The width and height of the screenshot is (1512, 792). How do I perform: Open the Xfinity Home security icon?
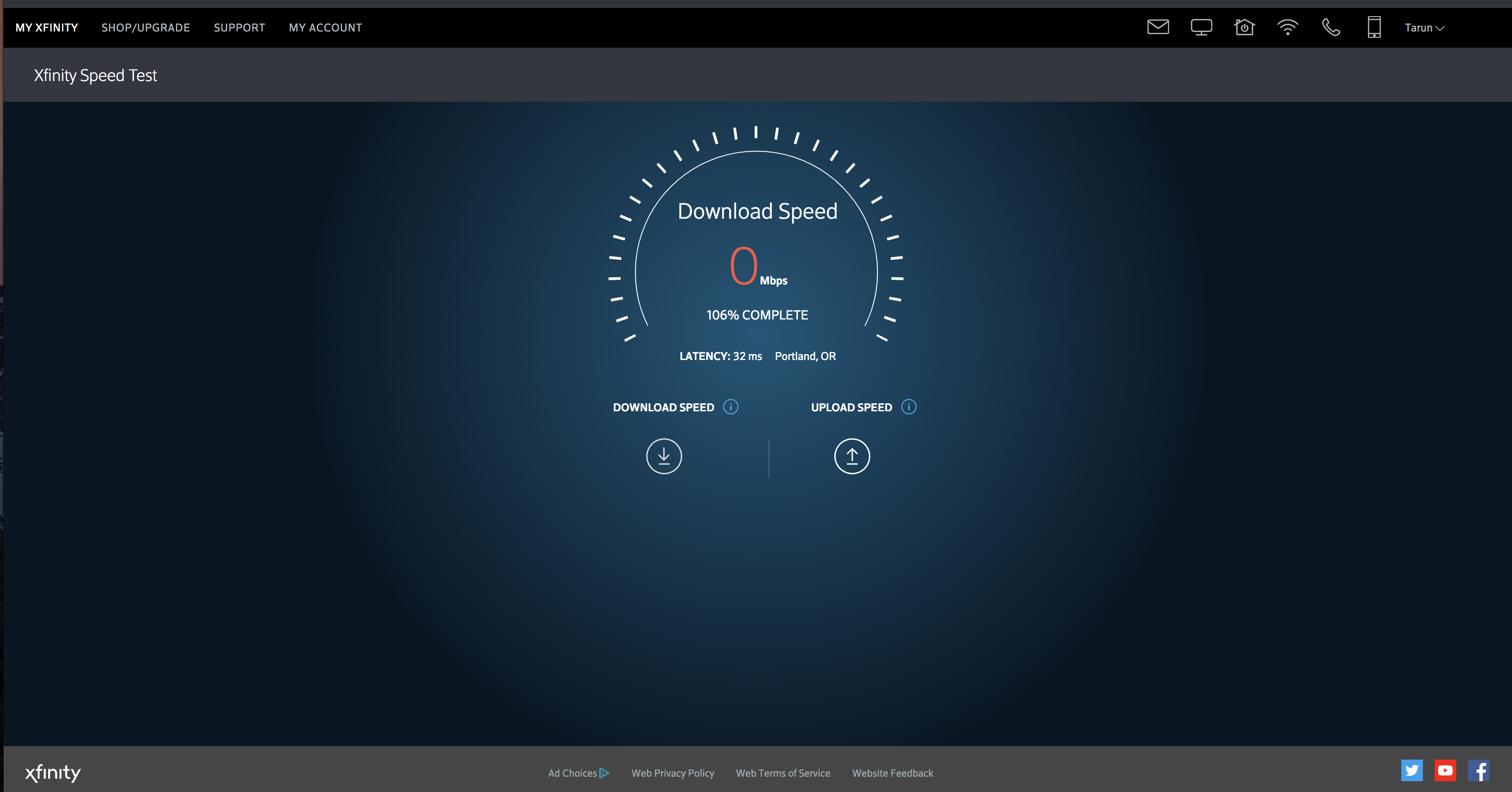1244,27
